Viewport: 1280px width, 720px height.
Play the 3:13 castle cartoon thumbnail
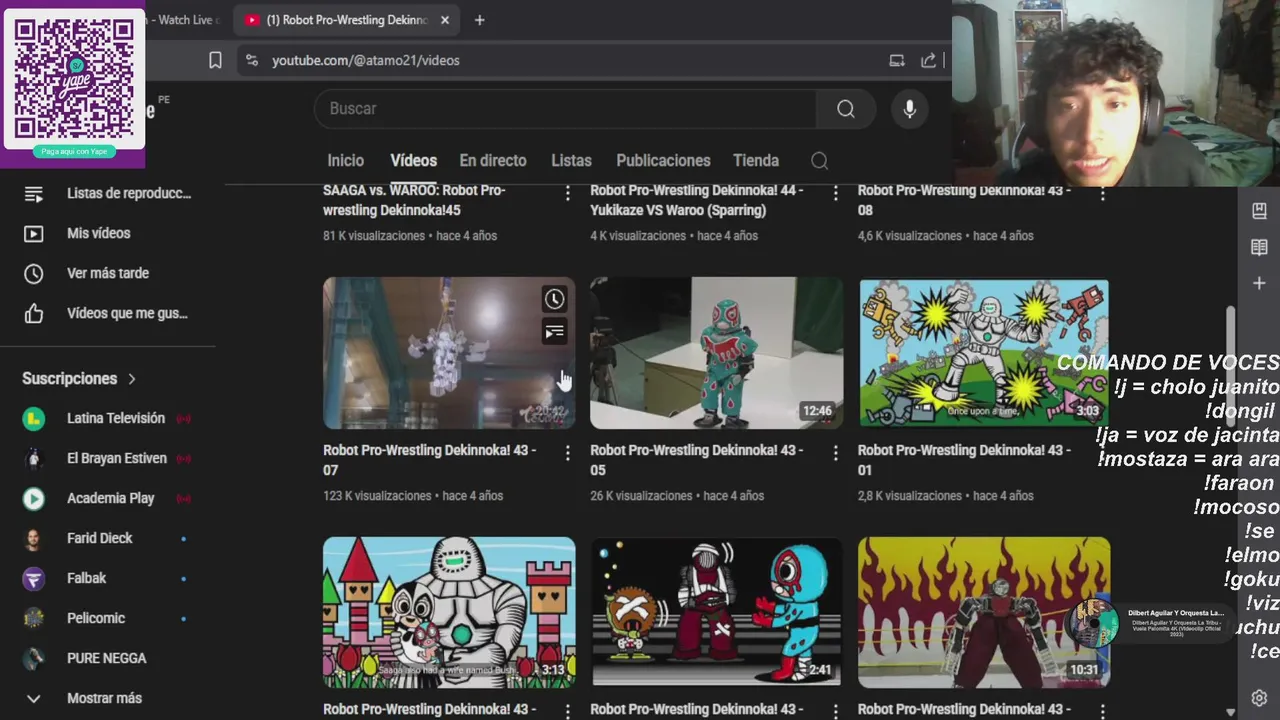449,612
